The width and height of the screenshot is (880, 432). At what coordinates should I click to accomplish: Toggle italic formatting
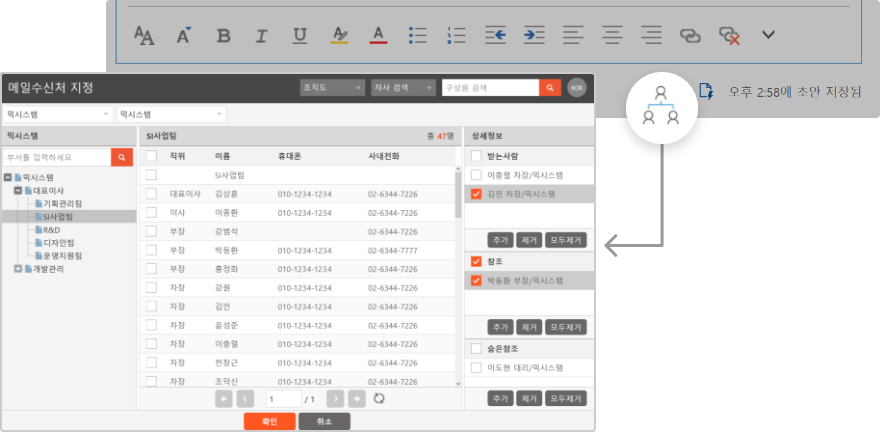261,36
